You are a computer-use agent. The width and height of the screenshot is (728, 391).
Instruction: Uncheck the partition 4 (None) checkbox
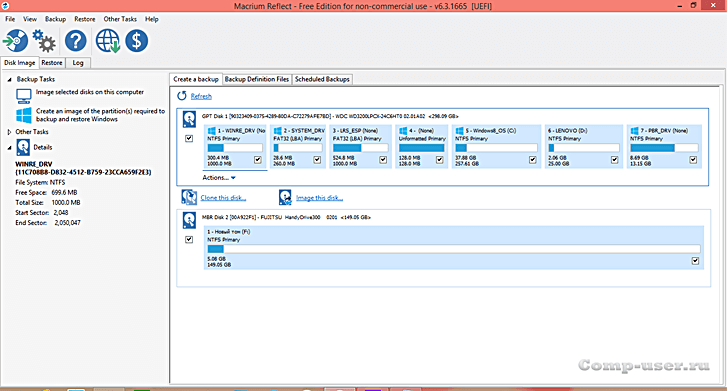(x=440, y=160)
